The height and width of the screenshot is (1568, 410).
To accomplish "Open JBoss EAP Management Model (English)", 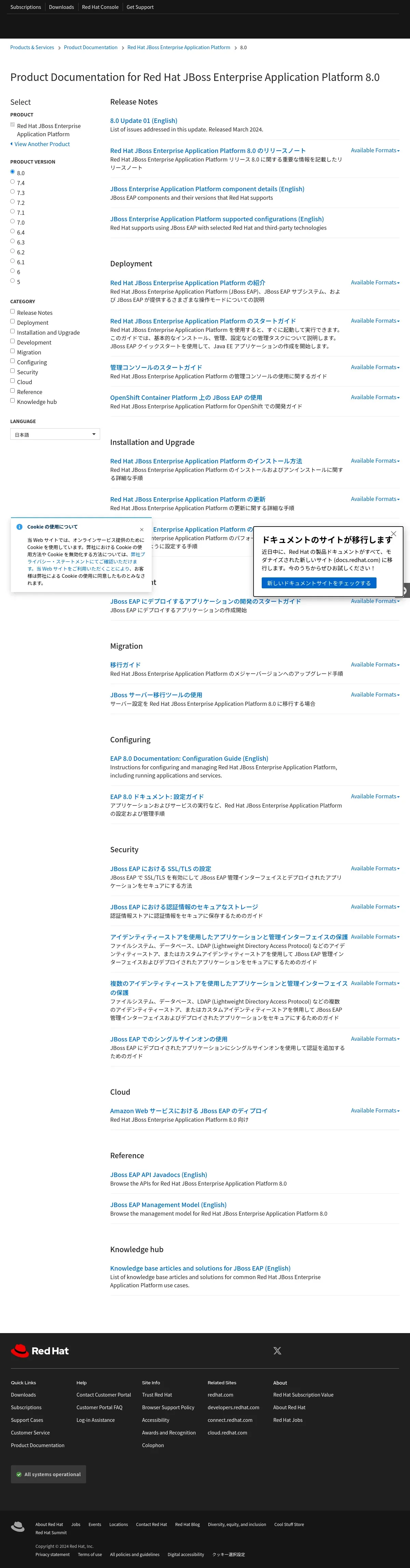I will [x=168, y=1205].
